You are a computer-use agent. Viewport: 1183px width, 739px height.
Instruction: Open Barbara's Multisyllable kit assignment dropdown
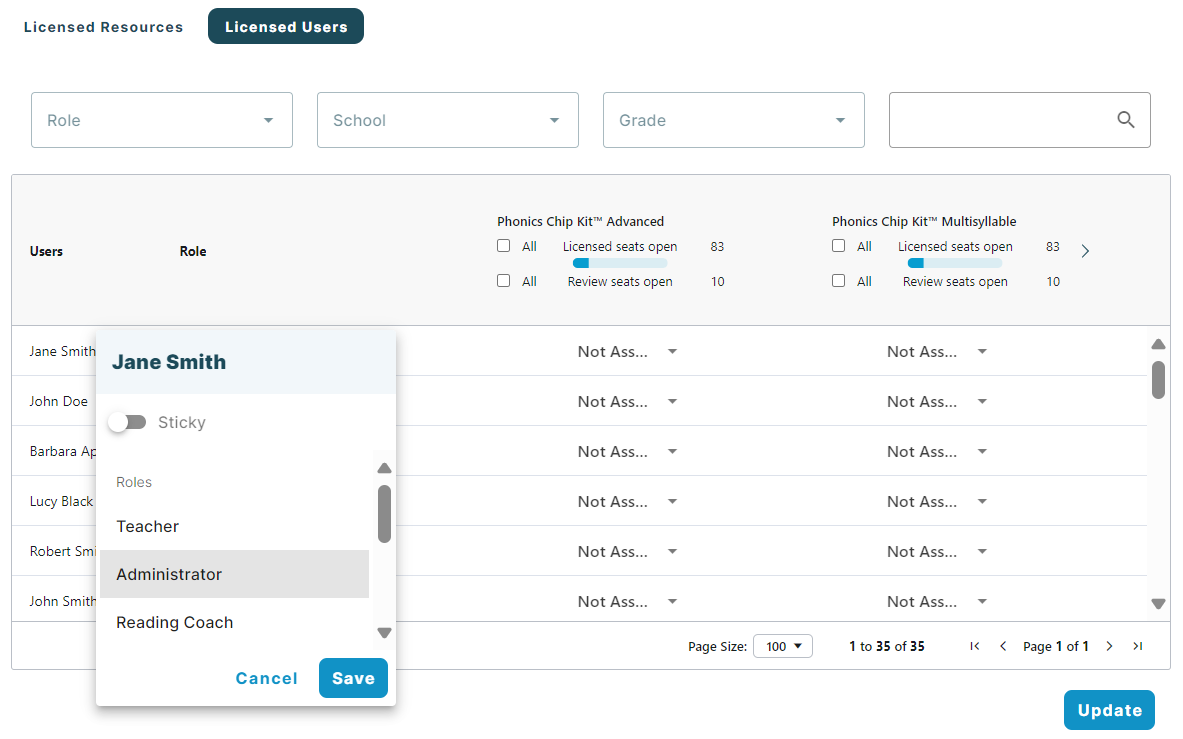[x=936, y=452]
